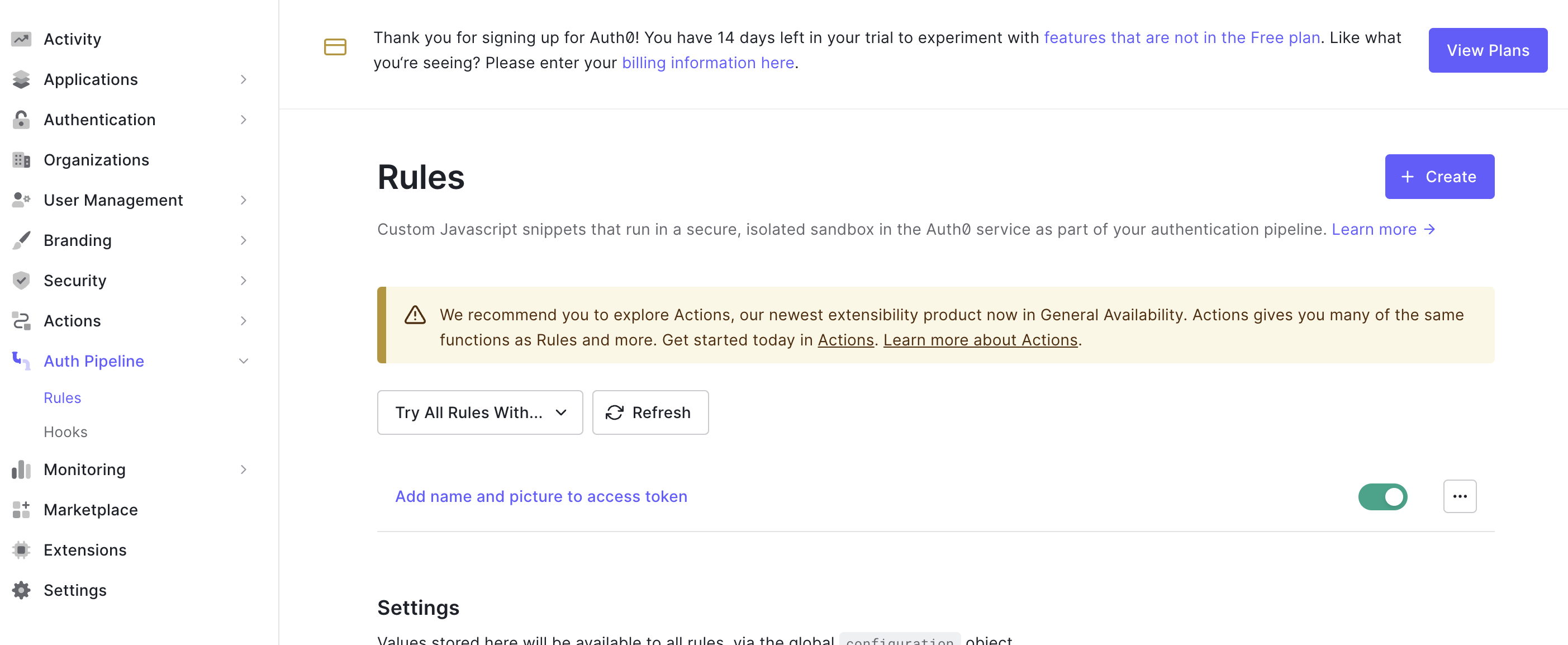1568x645 pixels.
Task: Click the Activity chart icon
Action: tap(21, 39)
